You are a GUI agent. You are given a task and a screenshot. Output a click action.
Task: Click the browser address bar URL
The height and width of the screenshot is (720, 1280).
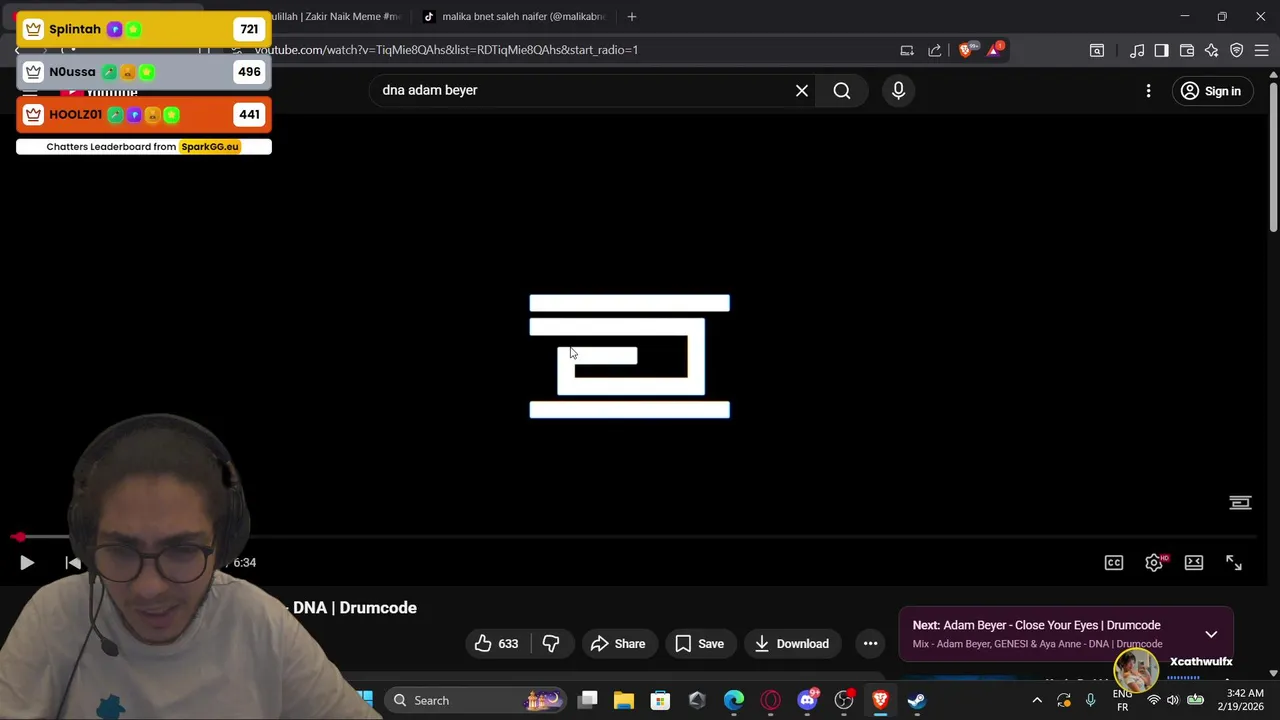click(x=446, y=50)
